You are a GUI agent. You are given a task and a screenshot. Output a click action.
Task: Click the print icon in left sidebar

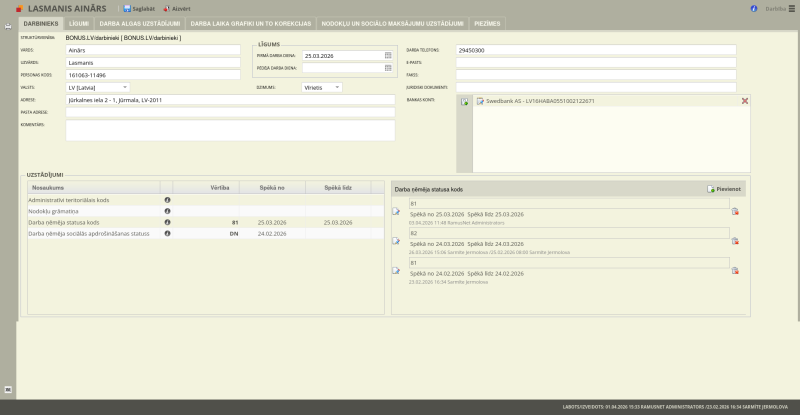tap(8, 26)
